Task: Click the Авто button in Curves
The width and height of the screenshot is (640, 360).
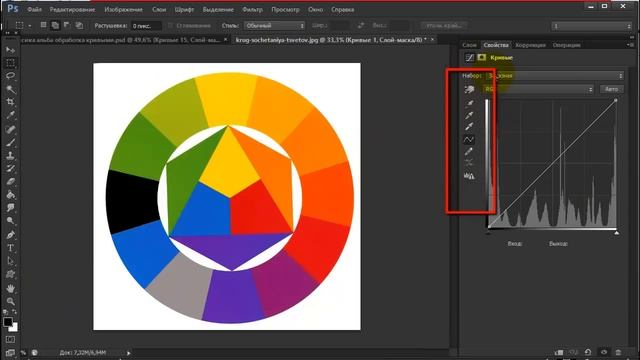Action: [x=611, y=89]
